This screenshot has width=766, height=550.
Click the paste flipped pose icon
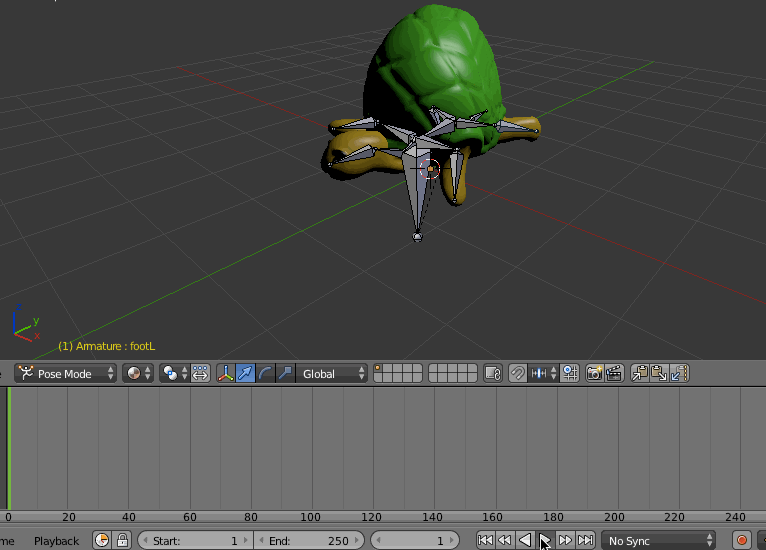679,374
